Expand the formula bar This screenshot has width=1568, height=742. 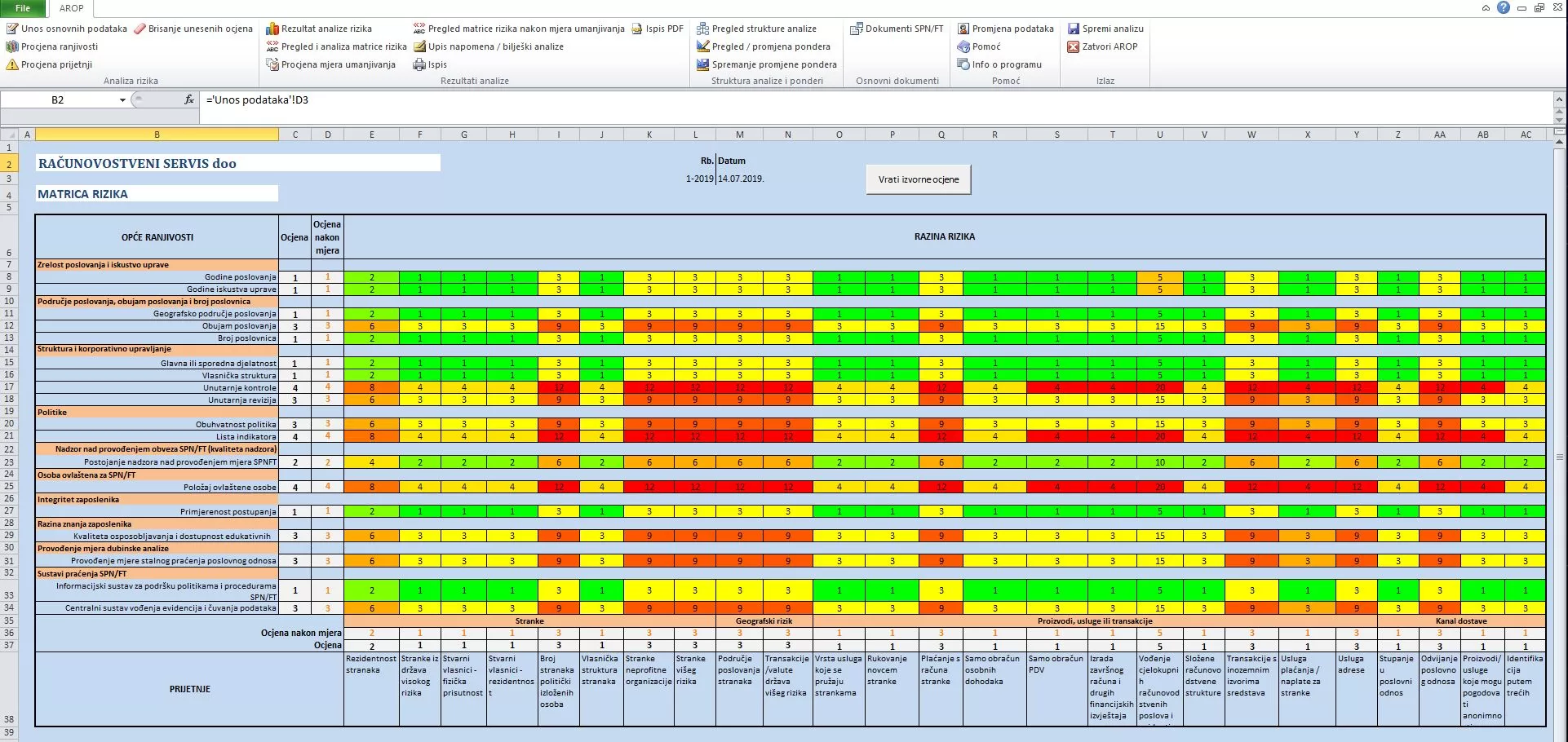pos(1560,99)
